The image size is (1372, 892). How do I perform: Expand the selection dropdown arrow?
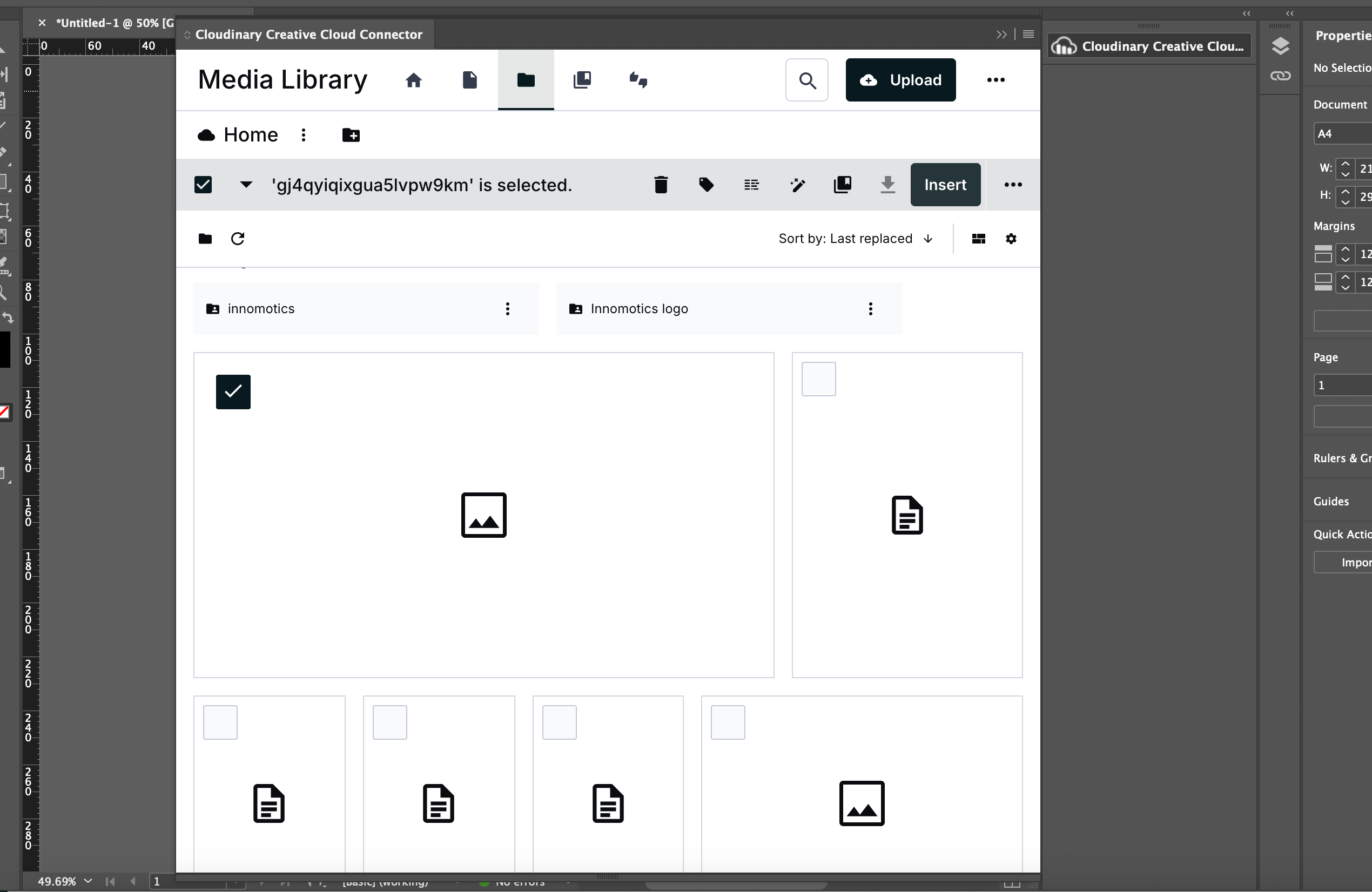coord(246,185)
